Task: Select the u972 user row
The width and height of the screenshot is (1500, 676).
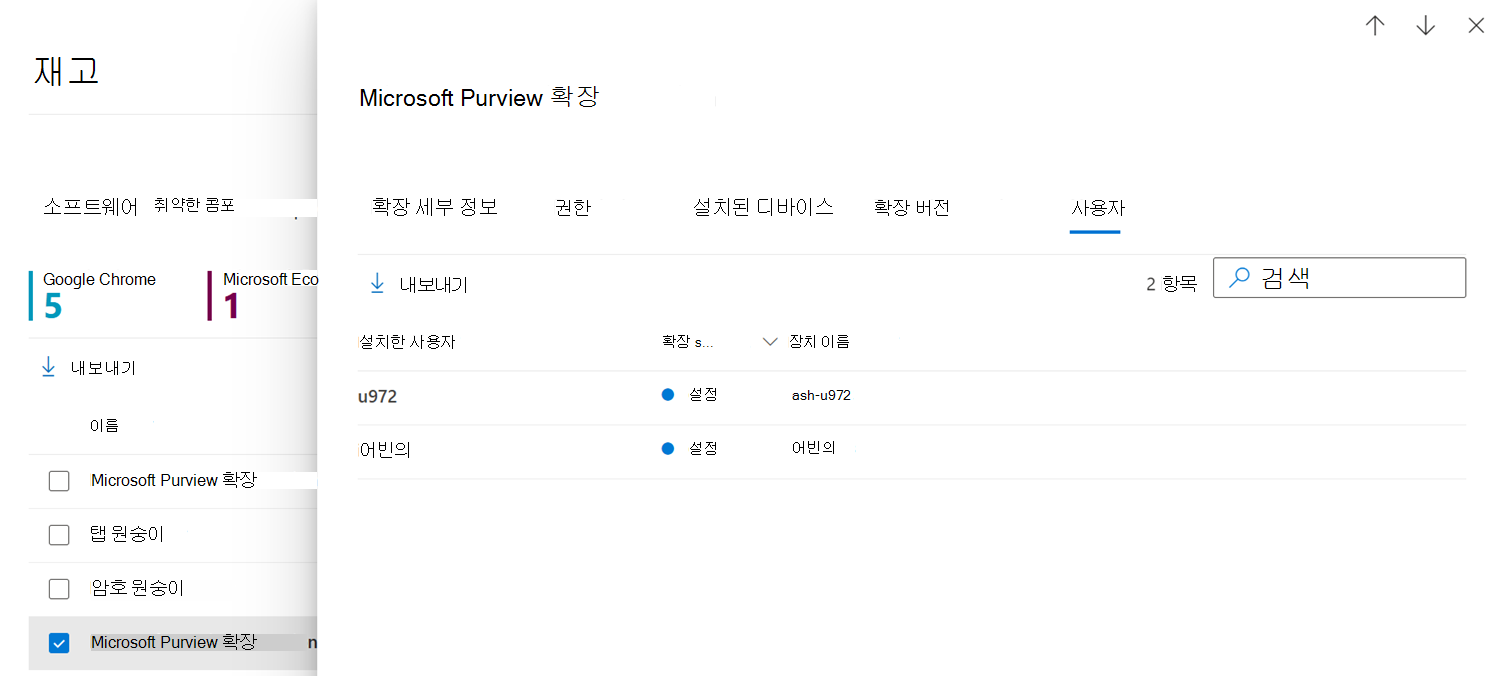Action: click(x=911, y=397)
